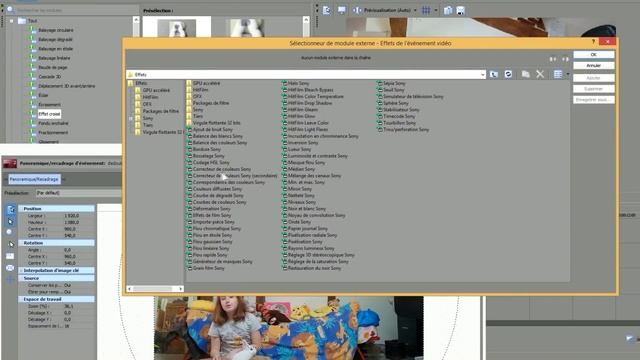
Task: Select the GPU accéléré folder in dialog tree
Action: coord(156,90)
